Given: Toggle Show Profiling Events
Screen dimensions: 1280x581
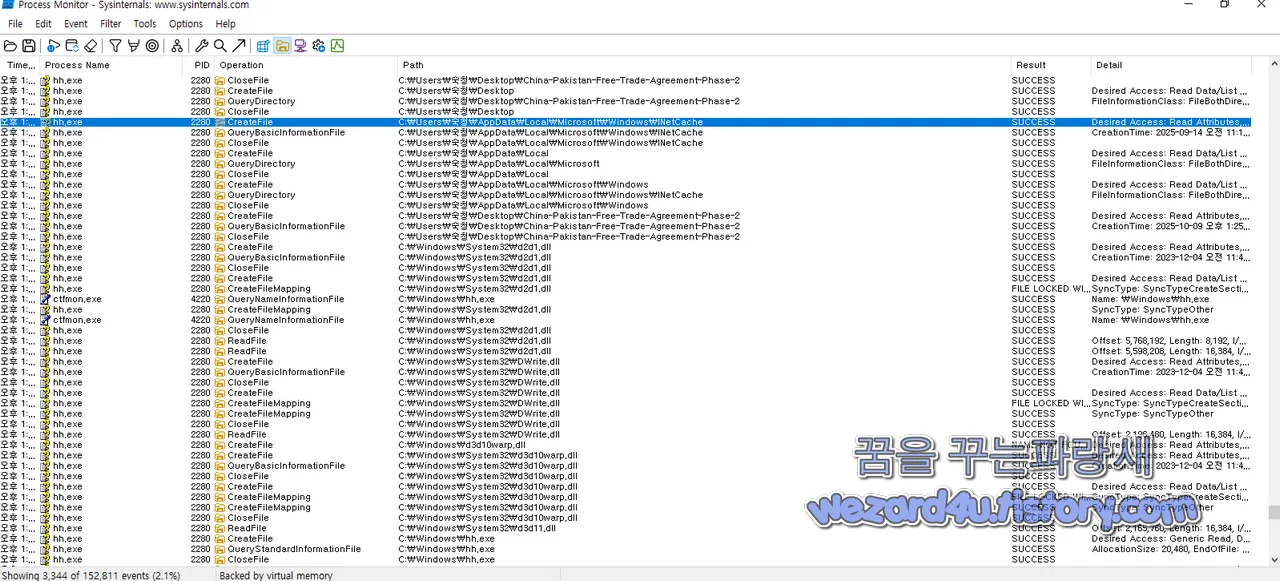Looking at the screenshot, I should [x=338, y=46].
